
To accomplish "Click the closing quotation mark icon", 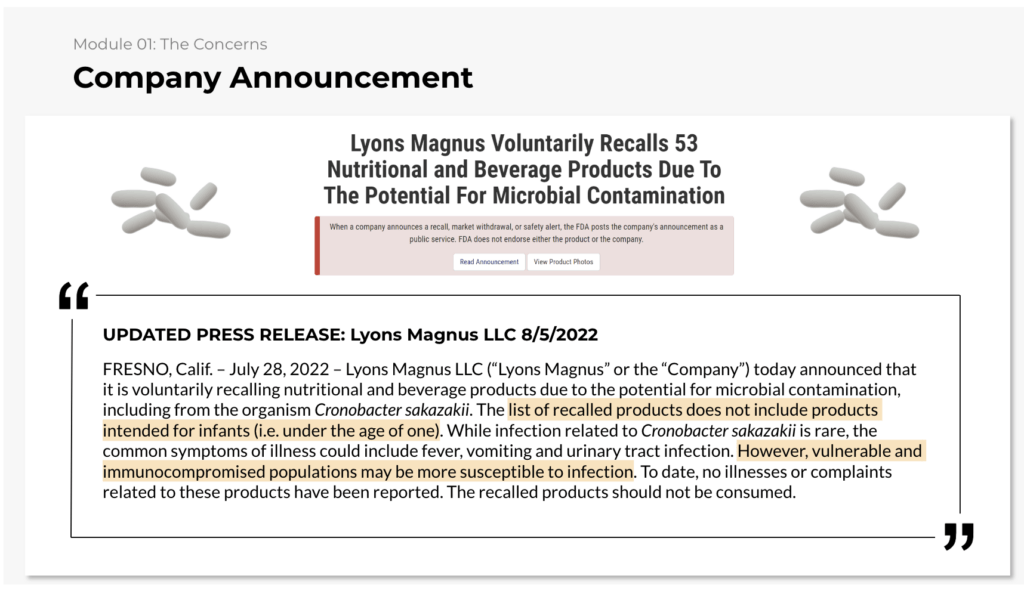I will click(959, 536).
